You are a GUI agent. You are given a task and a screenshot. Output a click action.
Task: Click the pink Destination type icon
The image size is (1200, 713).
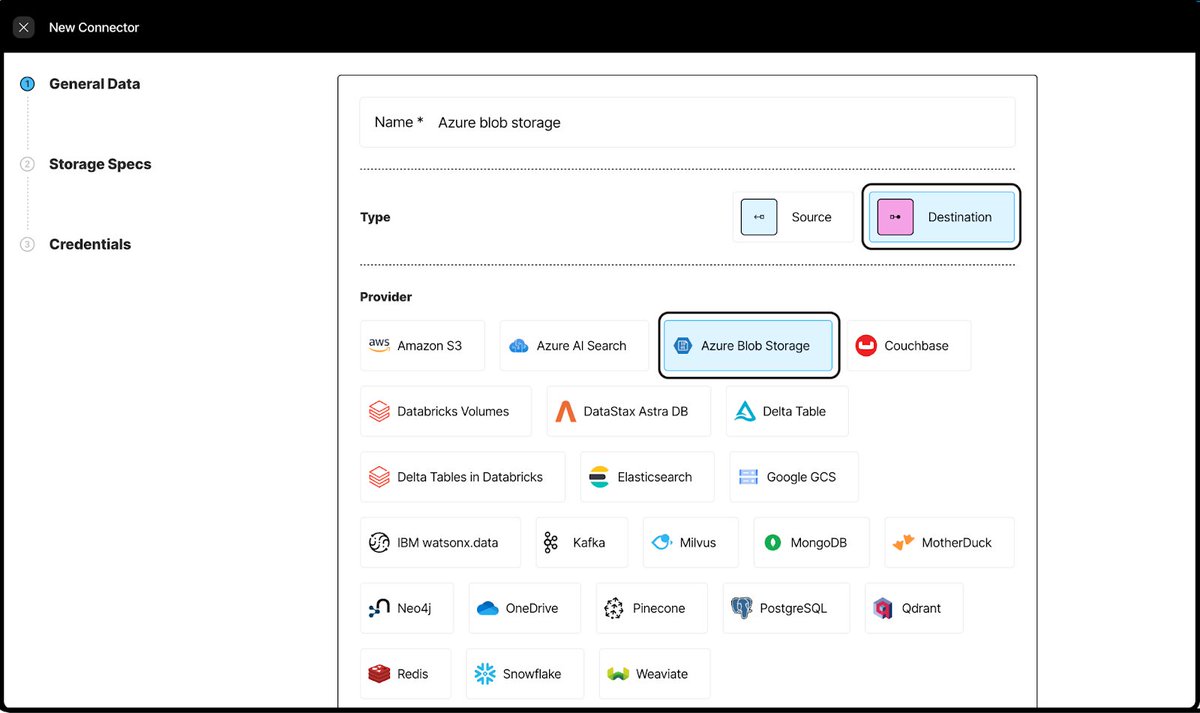pyautogui.click(x=895, y=217)
